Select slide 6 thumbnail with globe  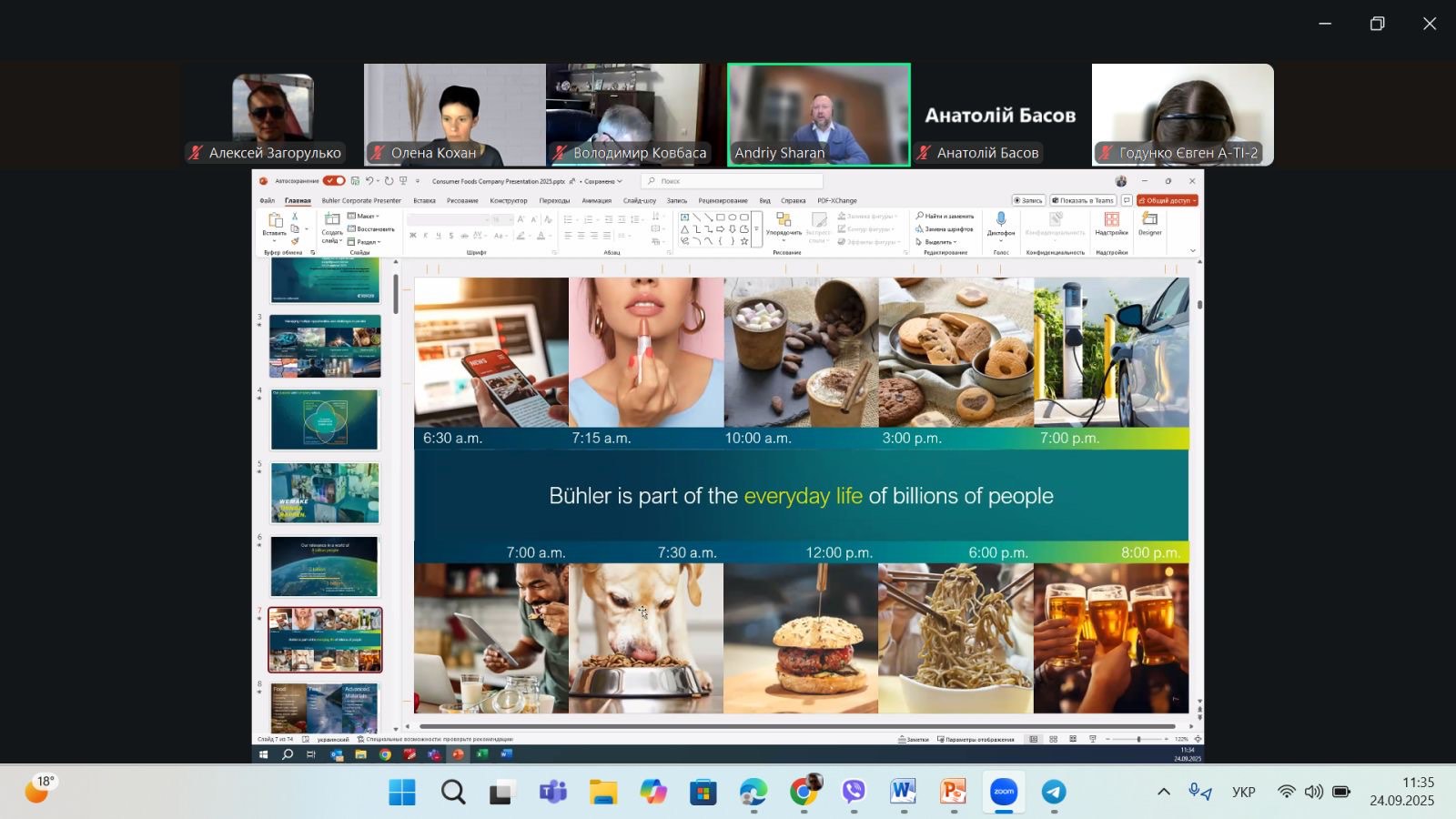pyautogui.click(x=325, y=566)
